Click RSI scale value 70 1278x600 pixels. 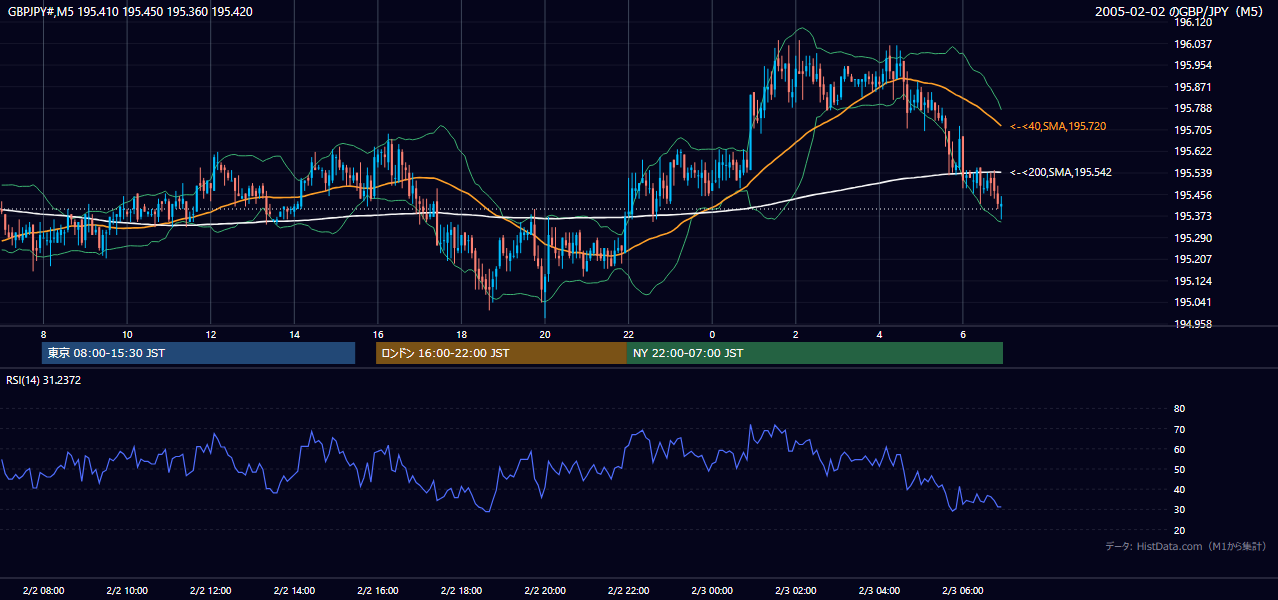(x=1179, y=429)
